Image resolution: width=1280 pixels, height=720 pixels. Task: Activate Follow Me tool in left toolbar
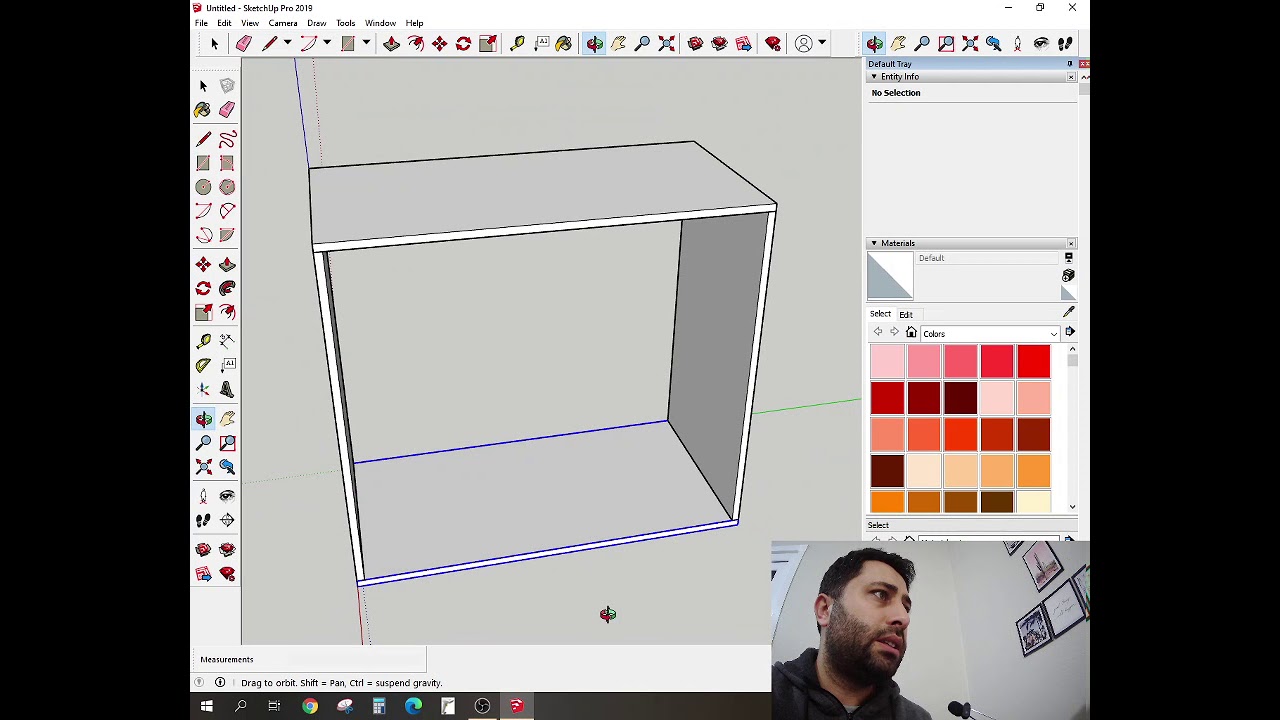[x=227, y=288]
